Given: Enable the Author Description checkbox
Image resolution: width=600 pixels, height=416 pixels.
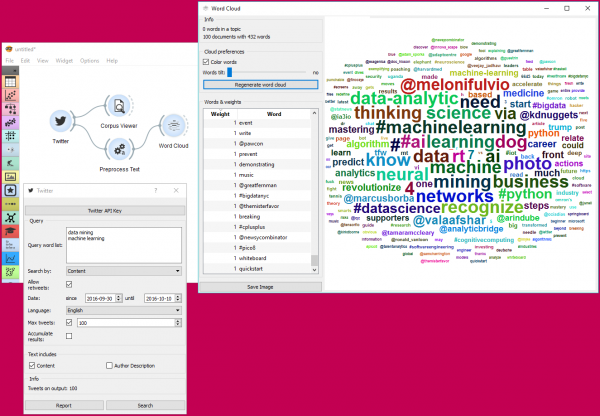Looking at the screenshot, I should (109, 365).
